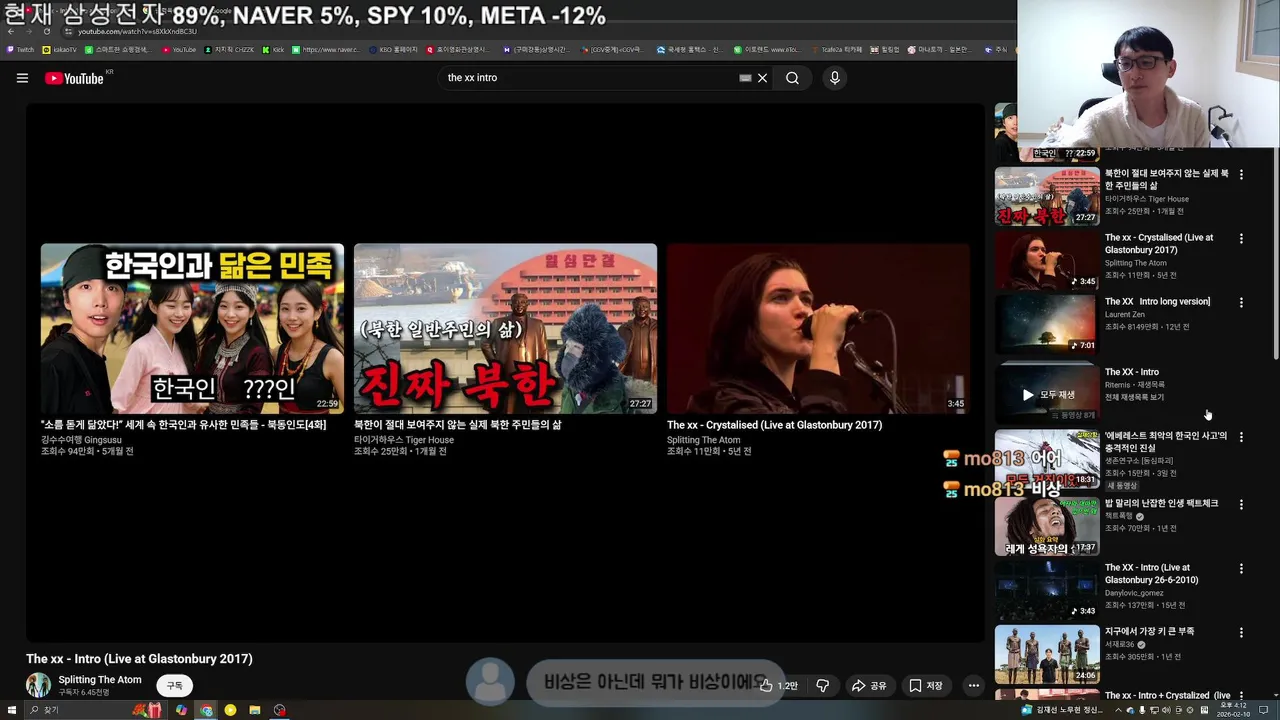Open more actions ellipsis under video

pyautogui.click(x=973, y=685)
